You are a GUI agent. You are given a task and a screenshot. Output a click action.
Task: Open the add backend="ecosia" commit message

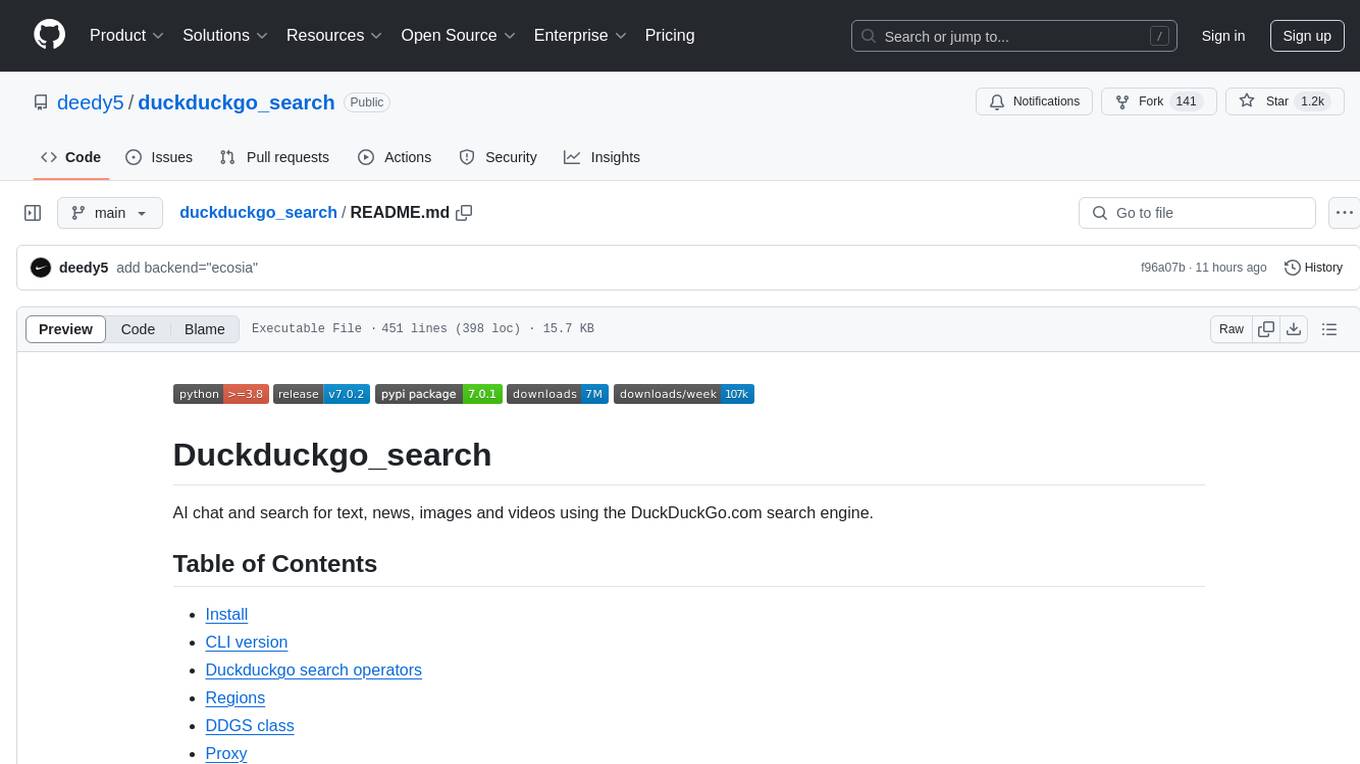click(x=187, y=268)
